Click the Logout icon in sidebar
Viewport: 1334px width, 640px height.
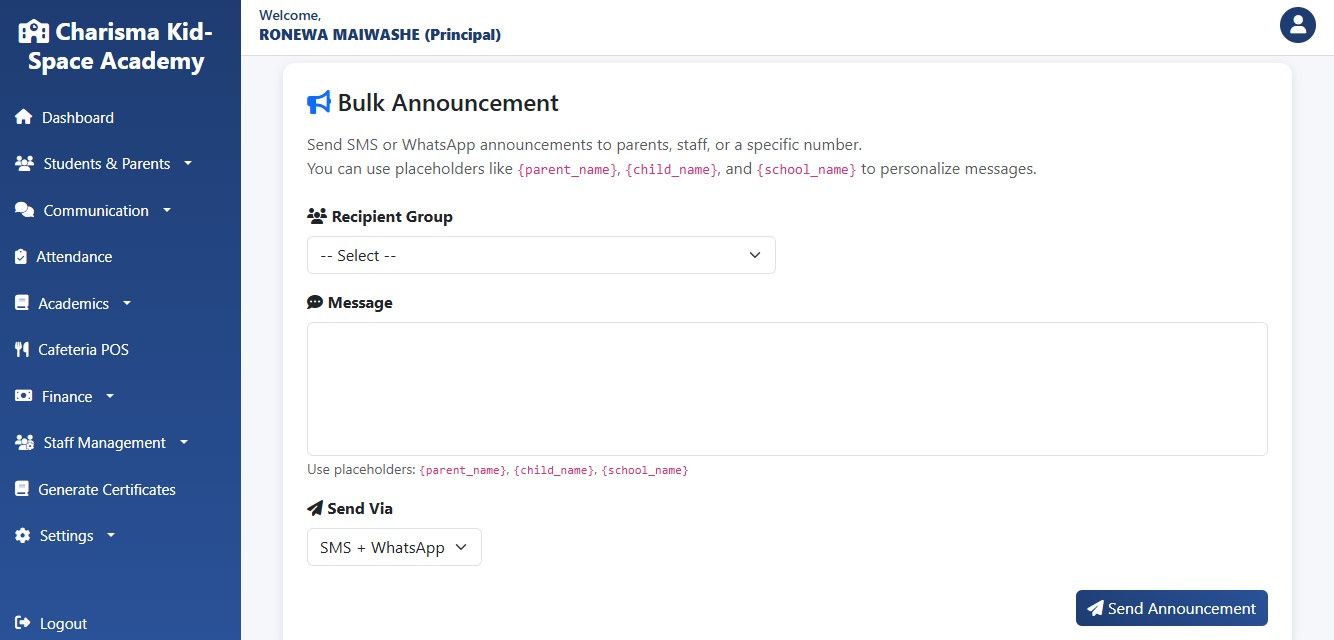tap(23, 624)
